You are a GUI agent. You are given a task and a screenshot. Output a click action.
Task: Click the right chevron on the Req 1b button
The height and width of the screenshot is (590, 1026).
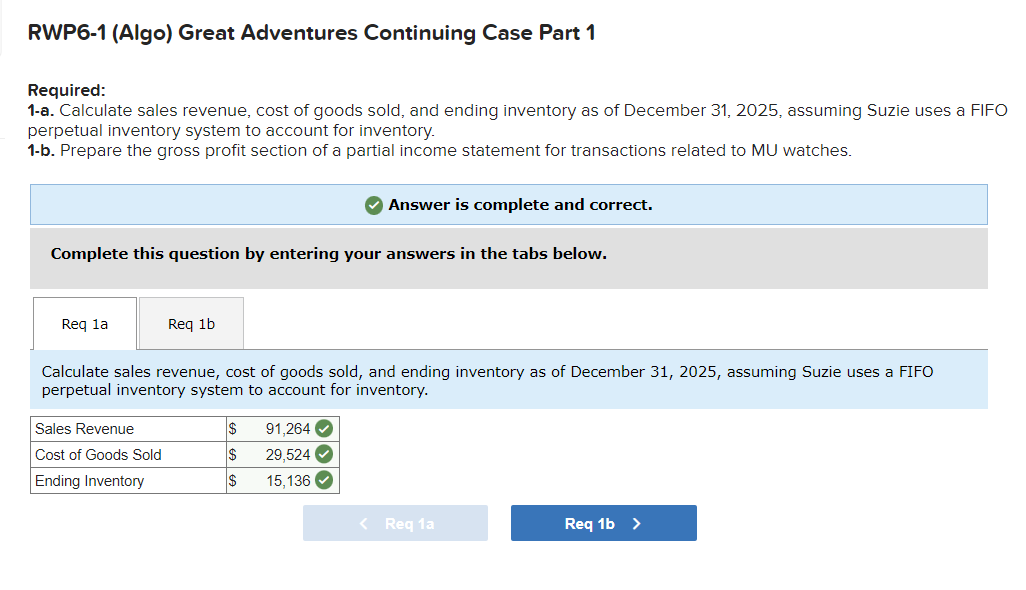(636, 522)
